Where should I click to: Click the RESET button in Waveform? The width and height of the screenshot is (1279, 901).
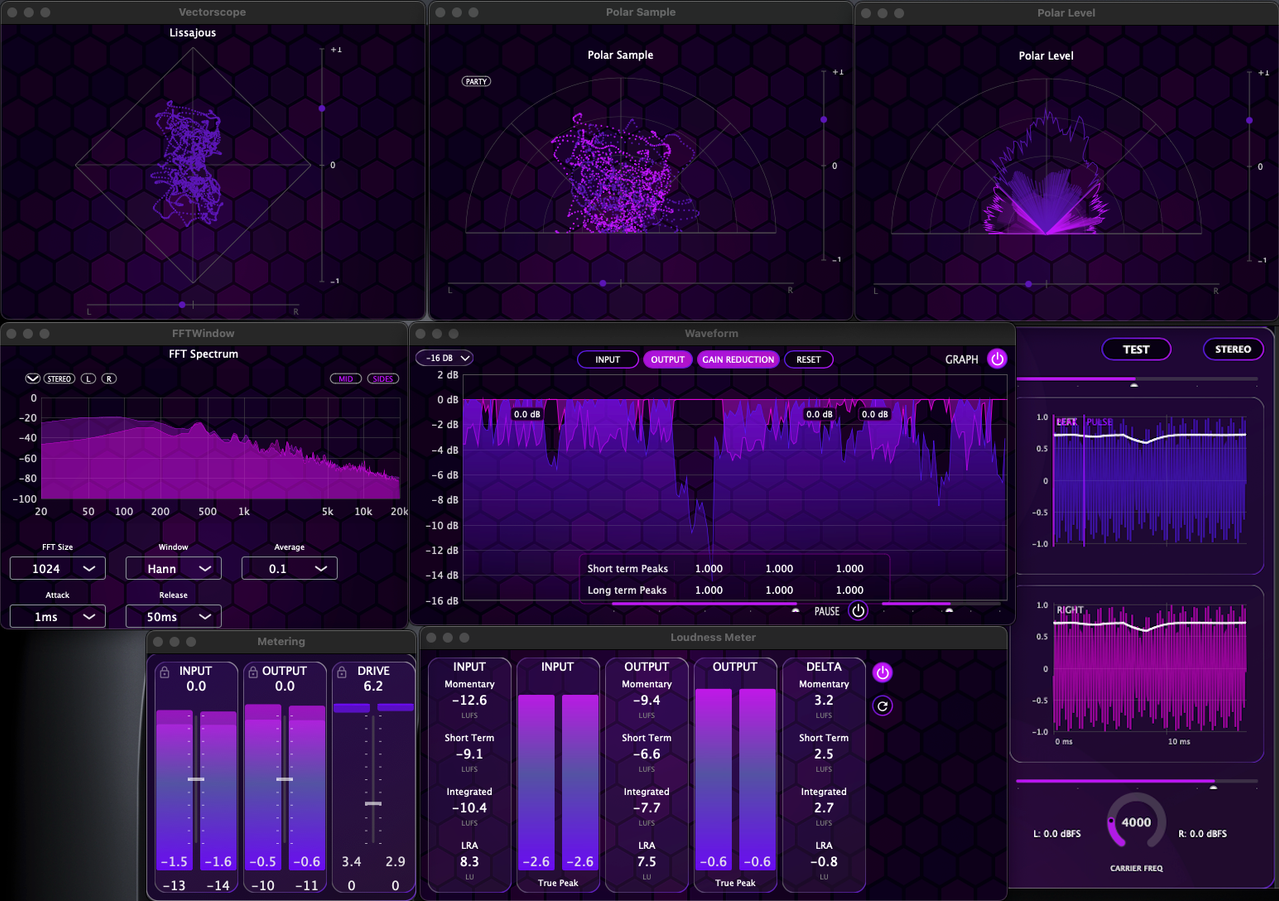pos(809,360)
